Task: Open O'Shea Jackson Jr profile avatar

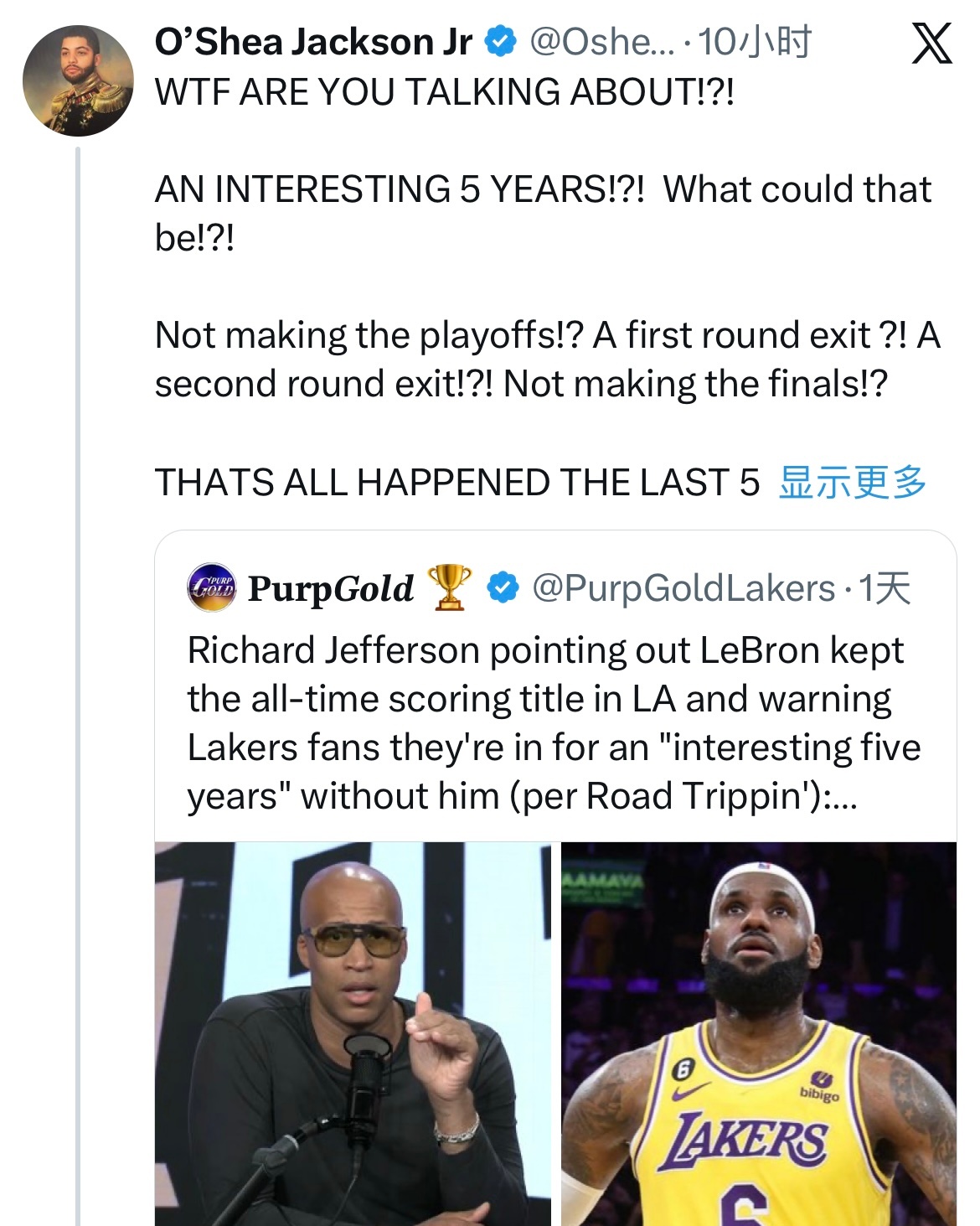Action: [x=78, y=80]
